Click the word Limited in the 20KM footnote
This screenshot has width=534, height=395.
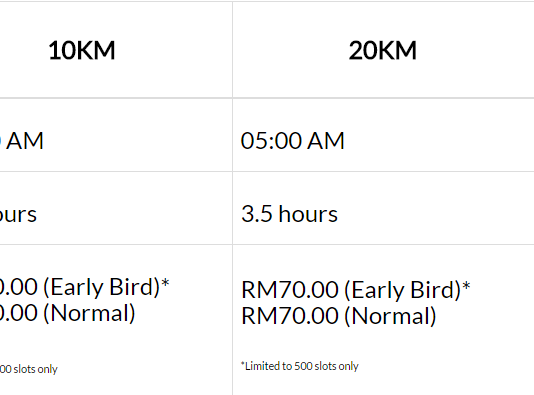[261, 366]
